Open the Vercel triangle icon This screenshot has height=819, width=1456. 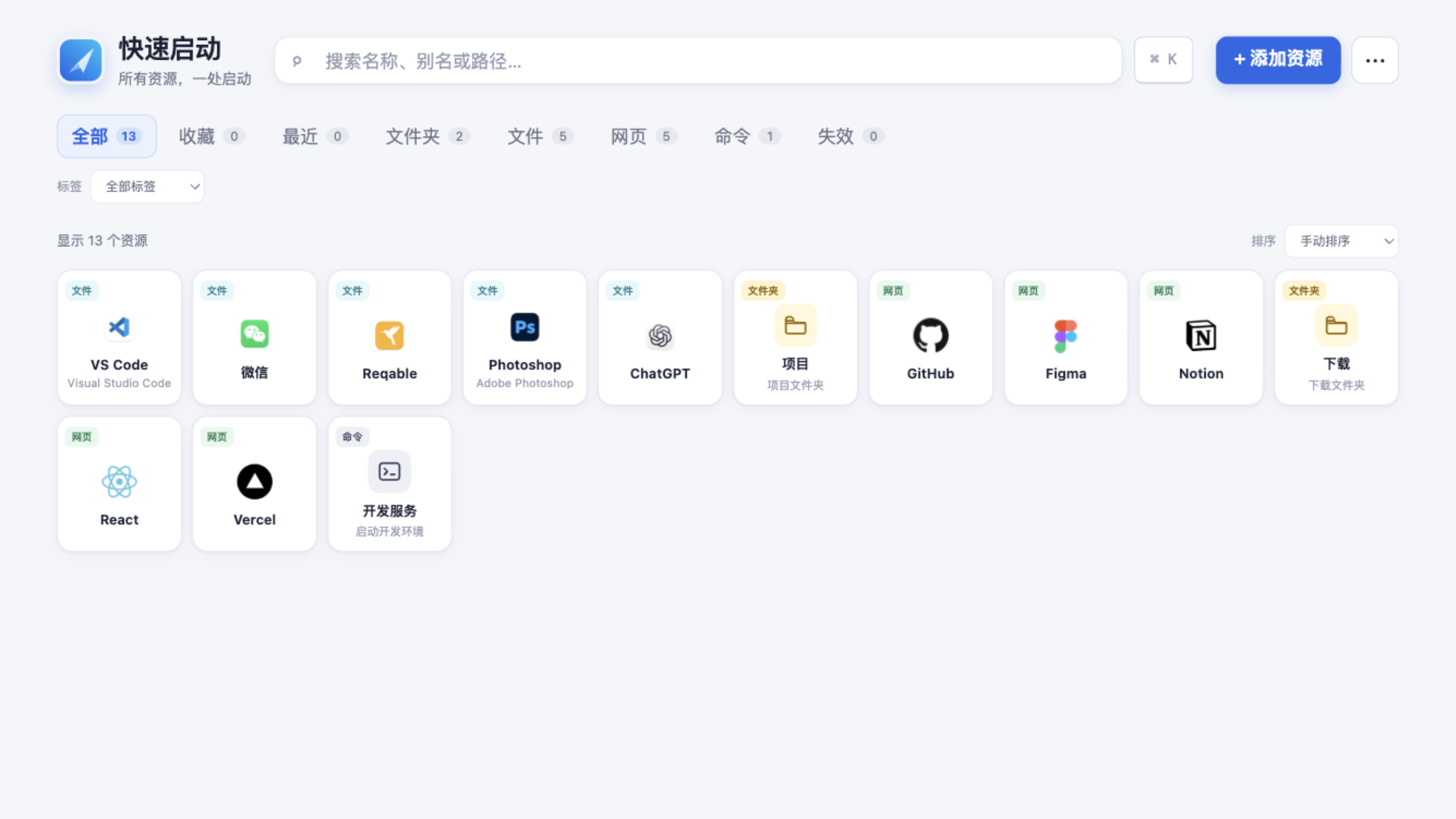(254, 482)
